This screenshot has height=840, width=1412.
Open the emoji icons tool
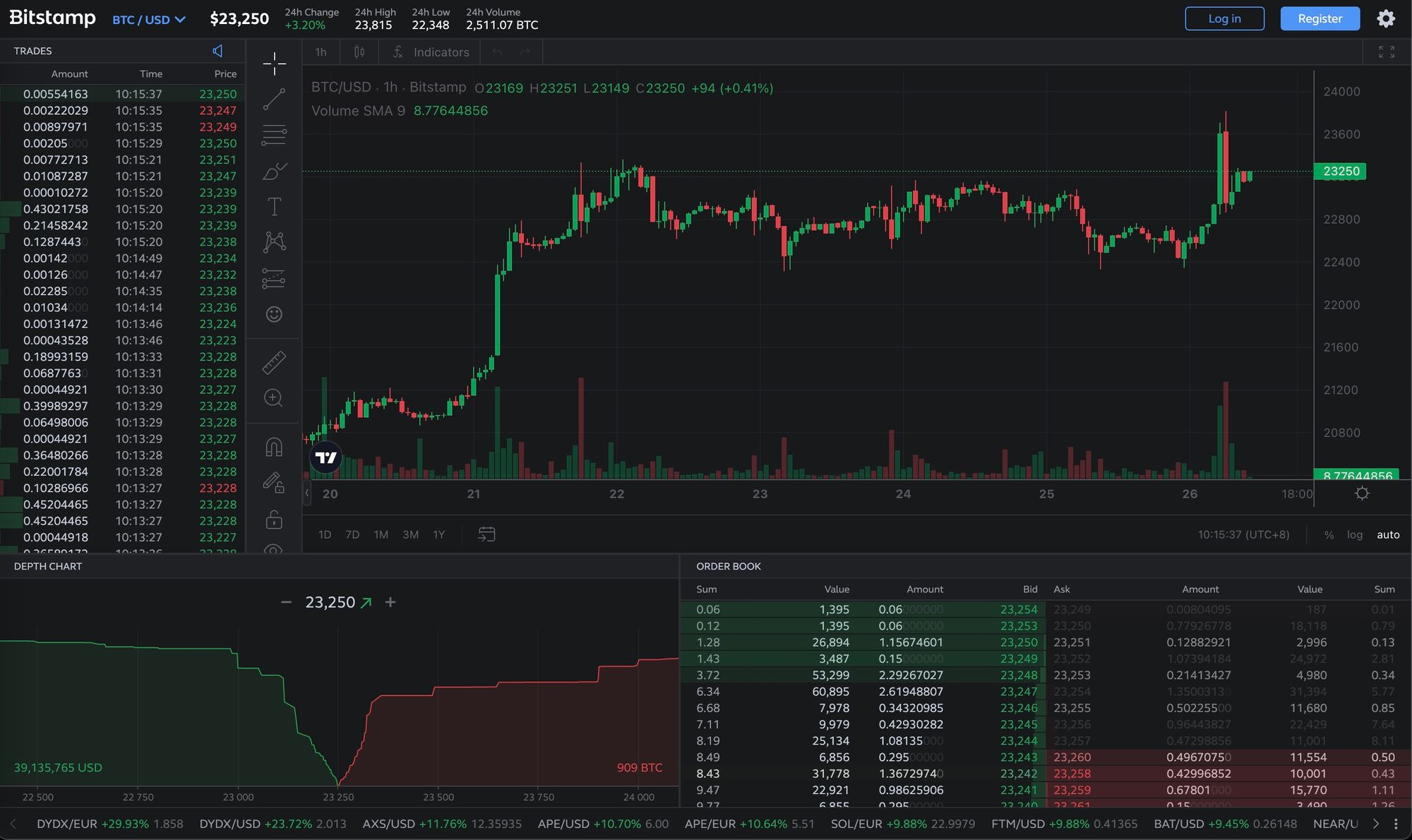(x=274, y=314)
